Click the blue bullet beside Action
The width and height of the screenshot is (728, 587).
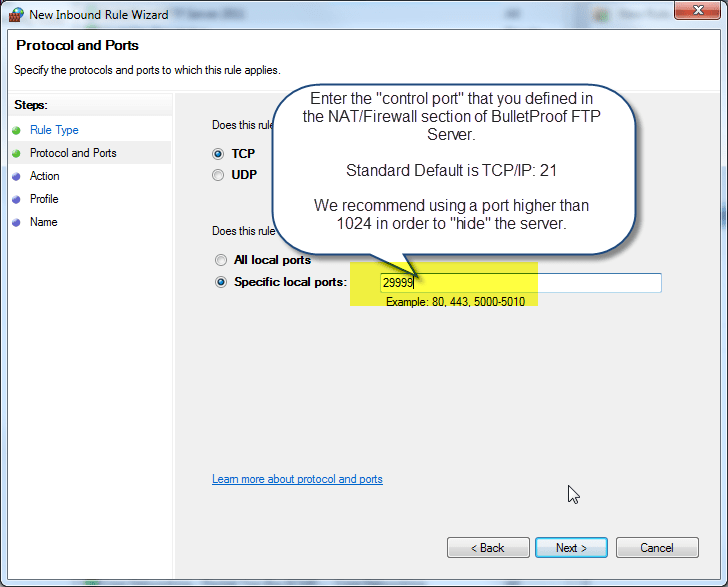(x=16, y=176)
